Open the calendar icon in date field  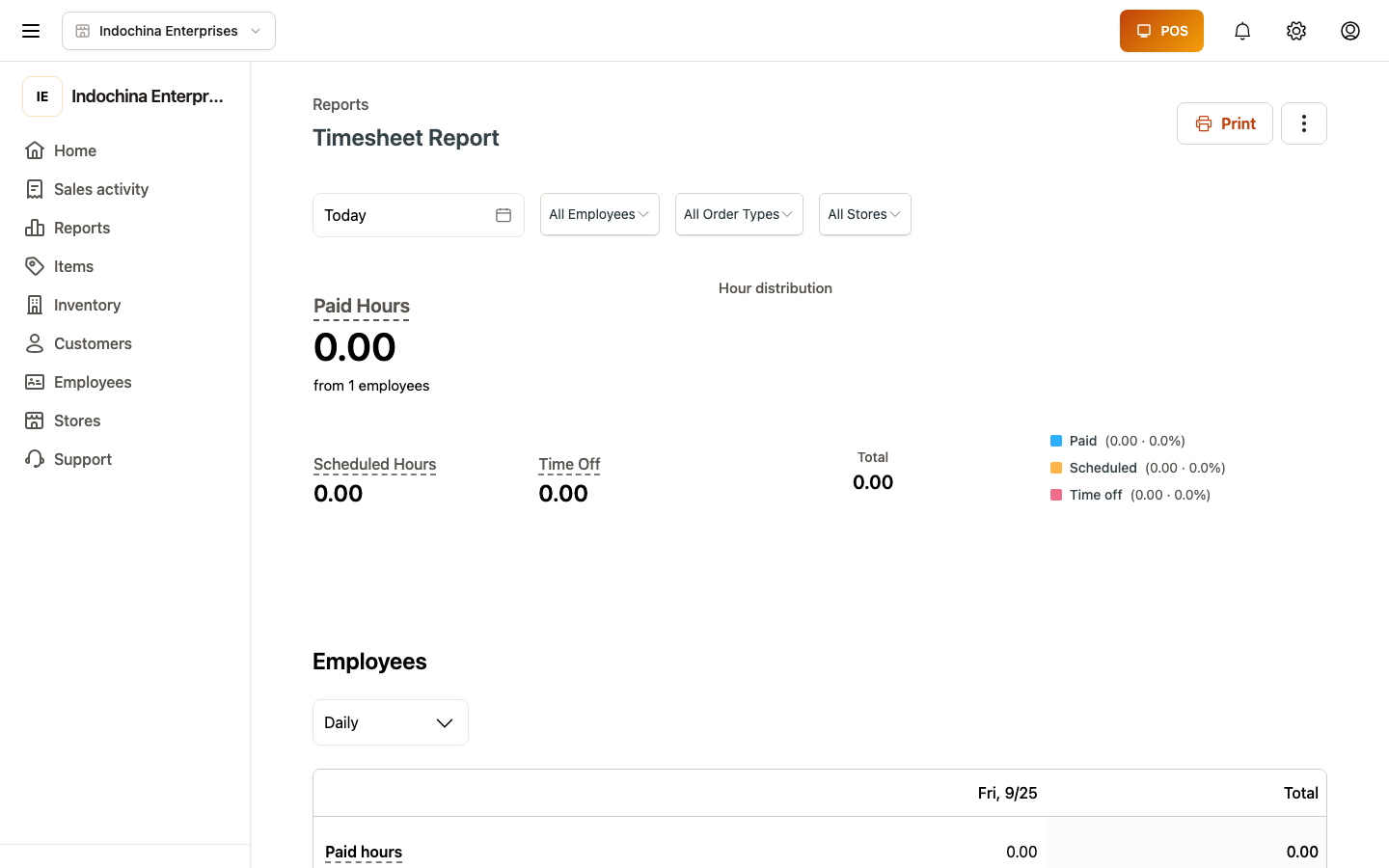[x=504, y=215]
